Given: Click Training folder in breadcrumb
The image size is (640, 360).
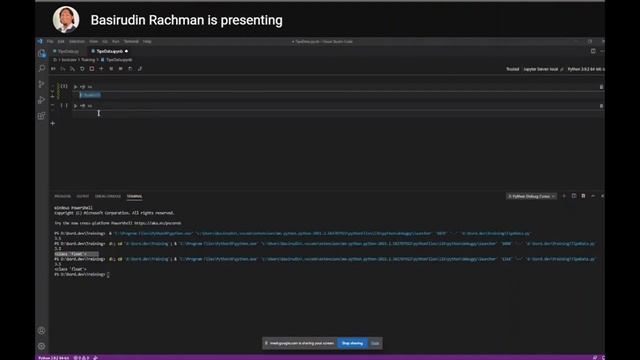Looking at the screenshot, I should click(x=88, y=60).
